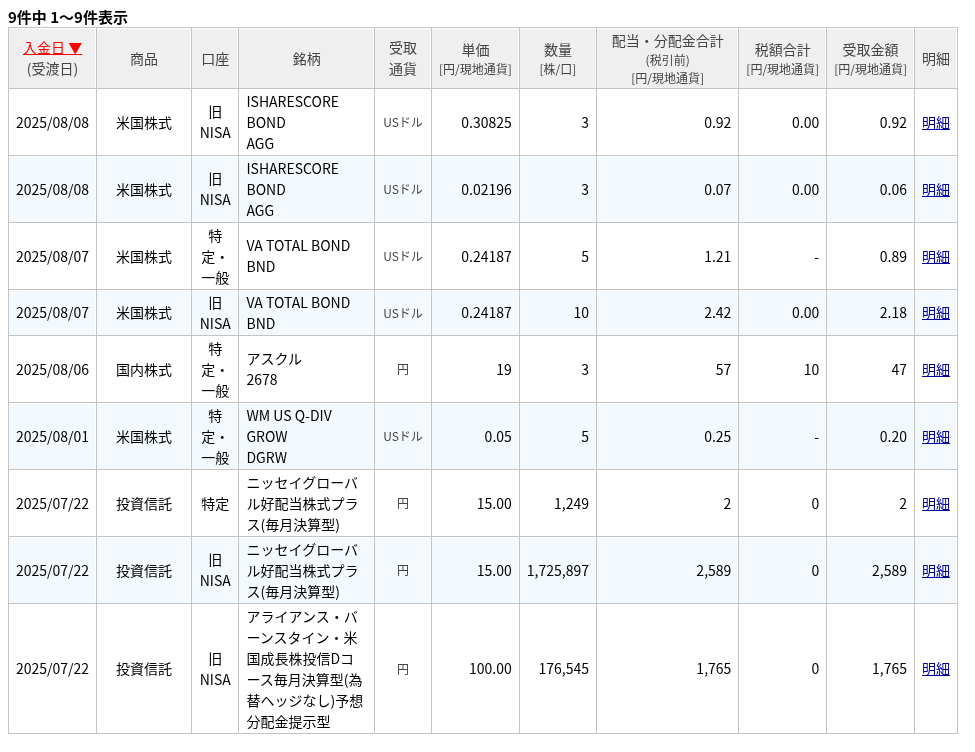Sort by the 入金日 column header link
The height and width of the screenshot is (752, 975).
pos(52,48)
